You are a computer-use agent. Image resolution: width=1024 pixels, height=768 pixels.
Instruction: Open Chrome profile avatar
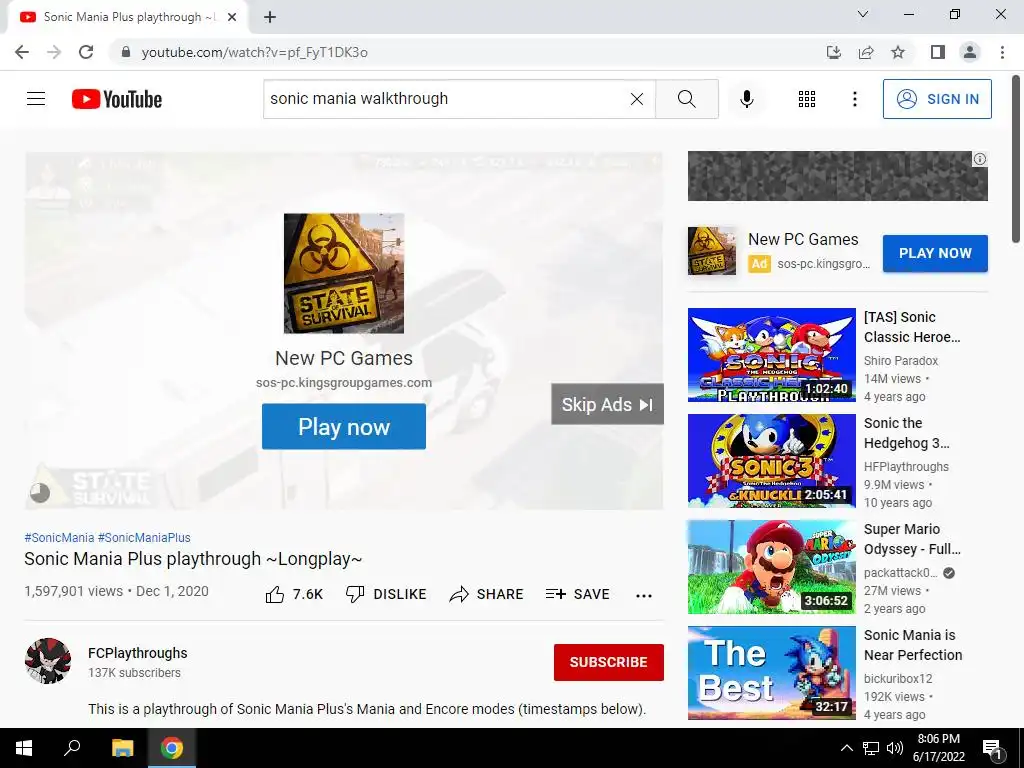click(x=970, y=52)
